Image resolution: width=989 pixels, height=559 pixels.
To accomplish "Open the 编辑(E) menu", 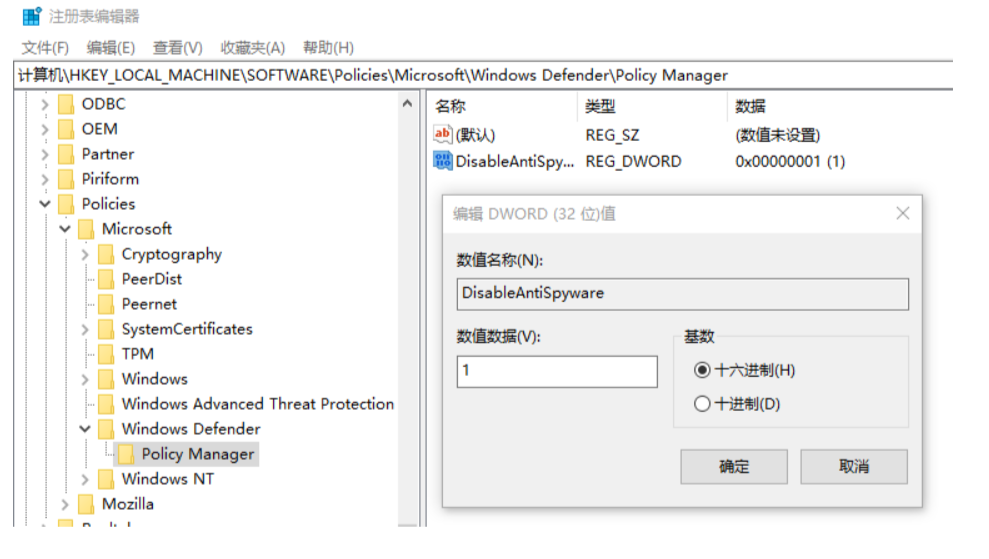I will [111, 47].
